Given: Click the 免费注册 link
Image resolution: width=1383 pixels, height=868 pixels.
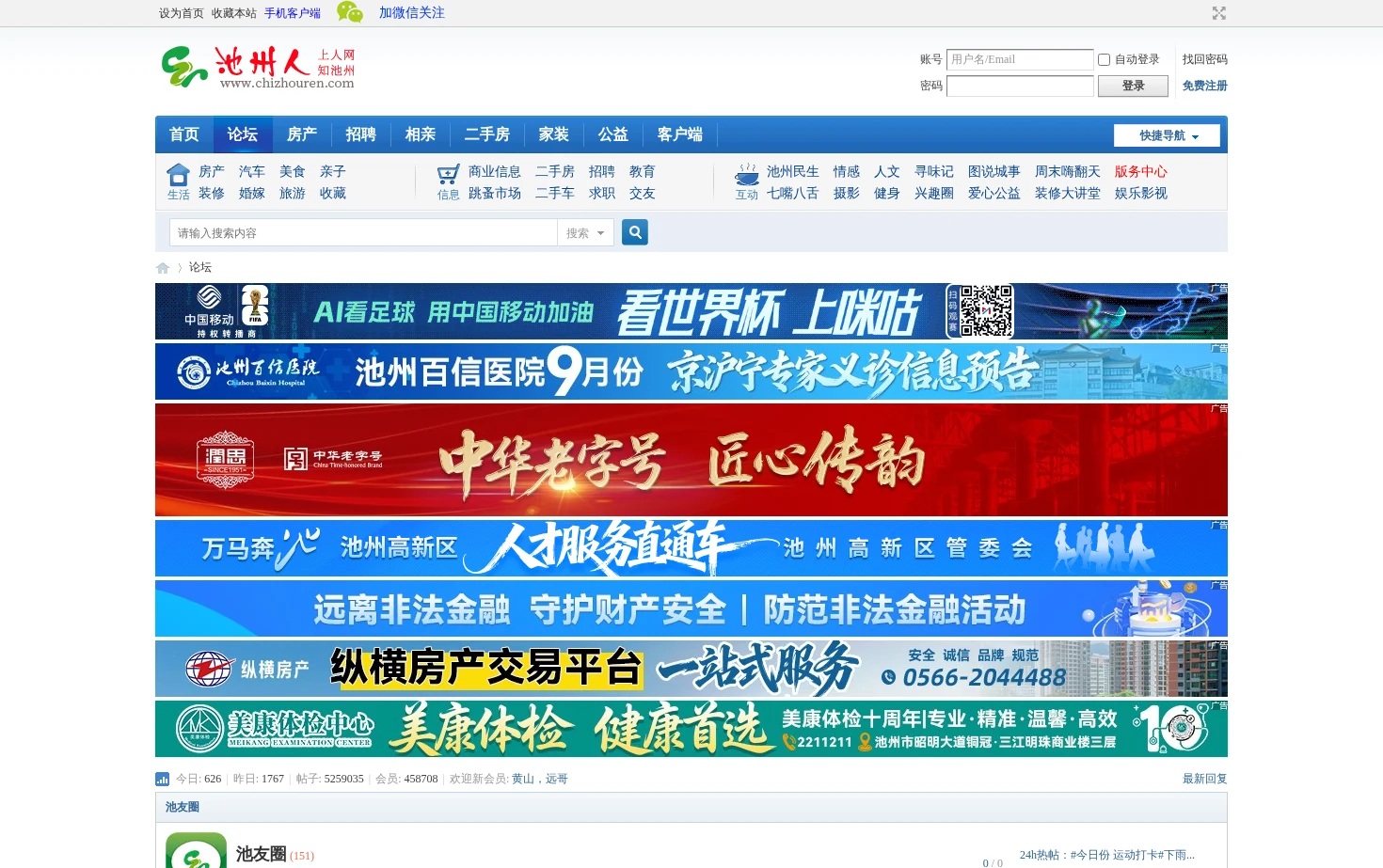Looking at the screenshot, I should coord(1204,86).
